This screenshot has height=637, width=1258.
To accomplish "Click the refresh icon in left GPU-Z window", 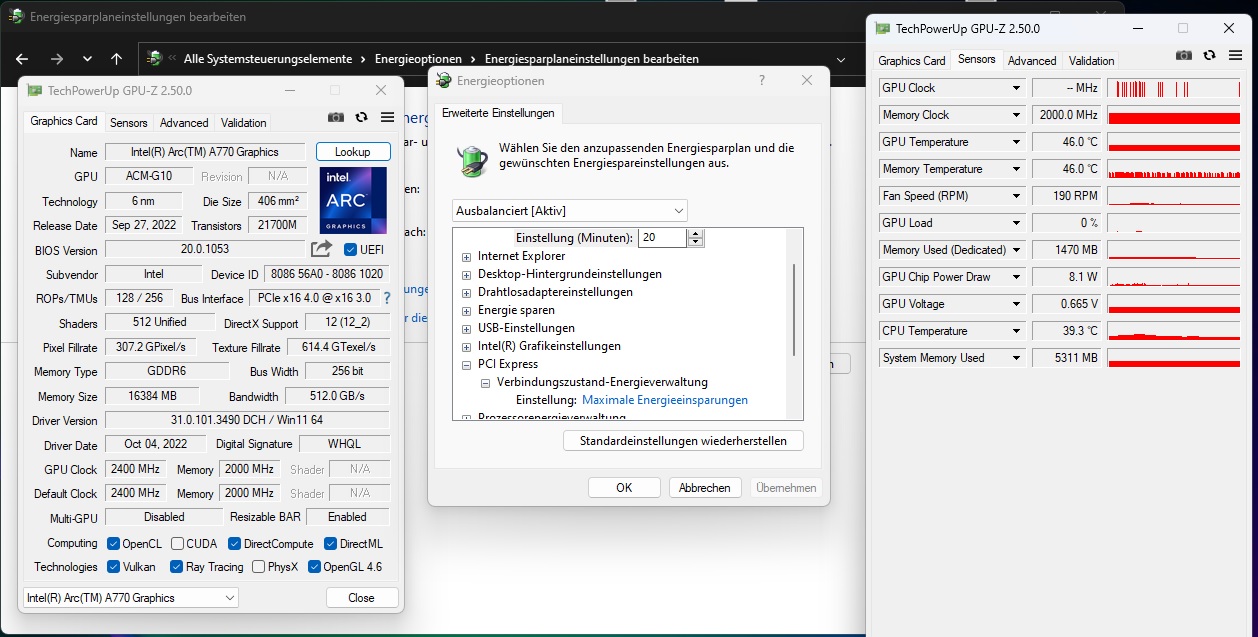I will coord(362,117).
